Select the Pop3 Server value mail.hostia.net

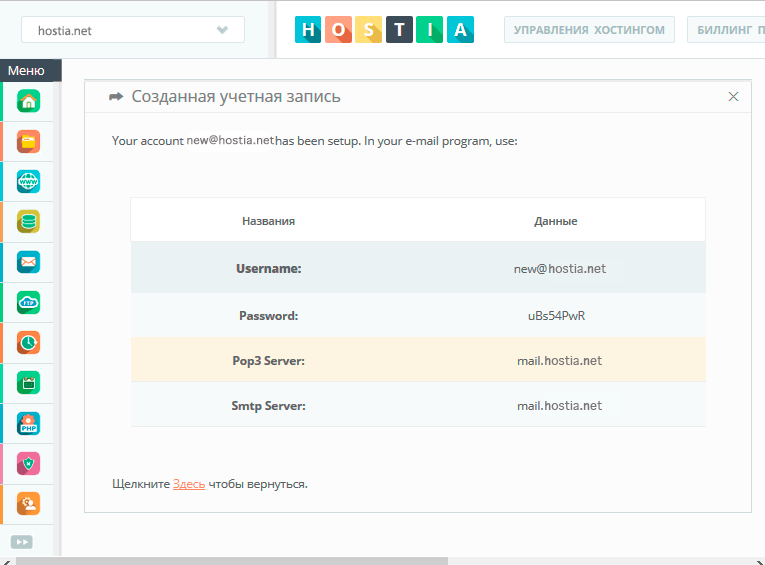tap(560, 361)
